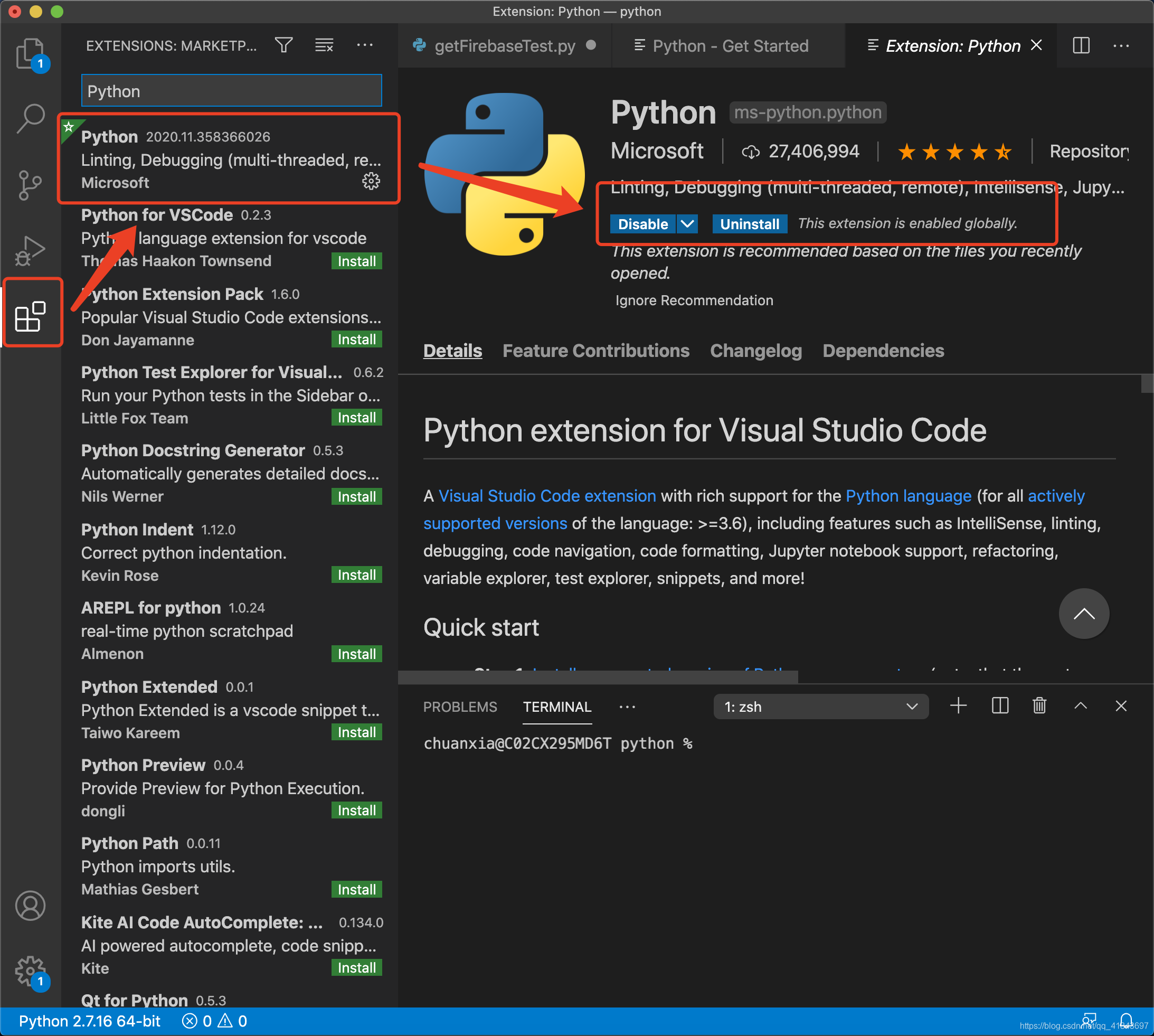Click the Disable extension button
This screenshot has width=1154, height=1036.
[x=642, y=224]
